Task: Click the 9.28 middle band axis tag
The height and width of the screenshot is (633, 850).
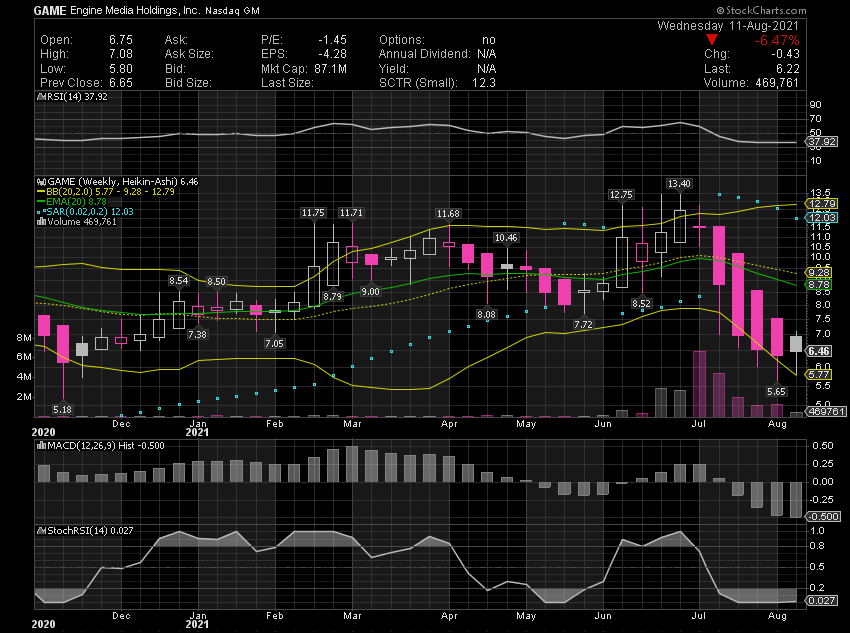Action: [819, 273]
